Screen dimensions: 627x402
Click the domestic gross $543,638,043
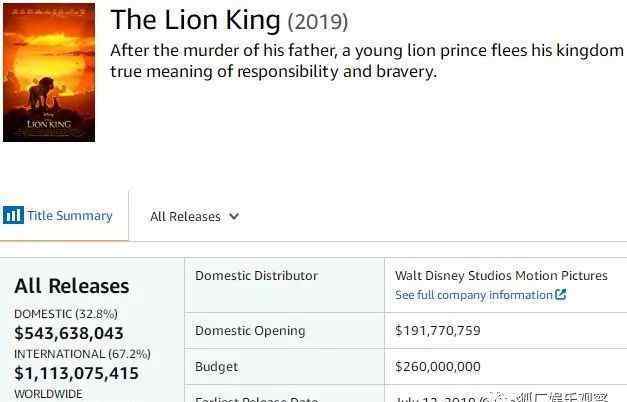(x=69, y=333)
